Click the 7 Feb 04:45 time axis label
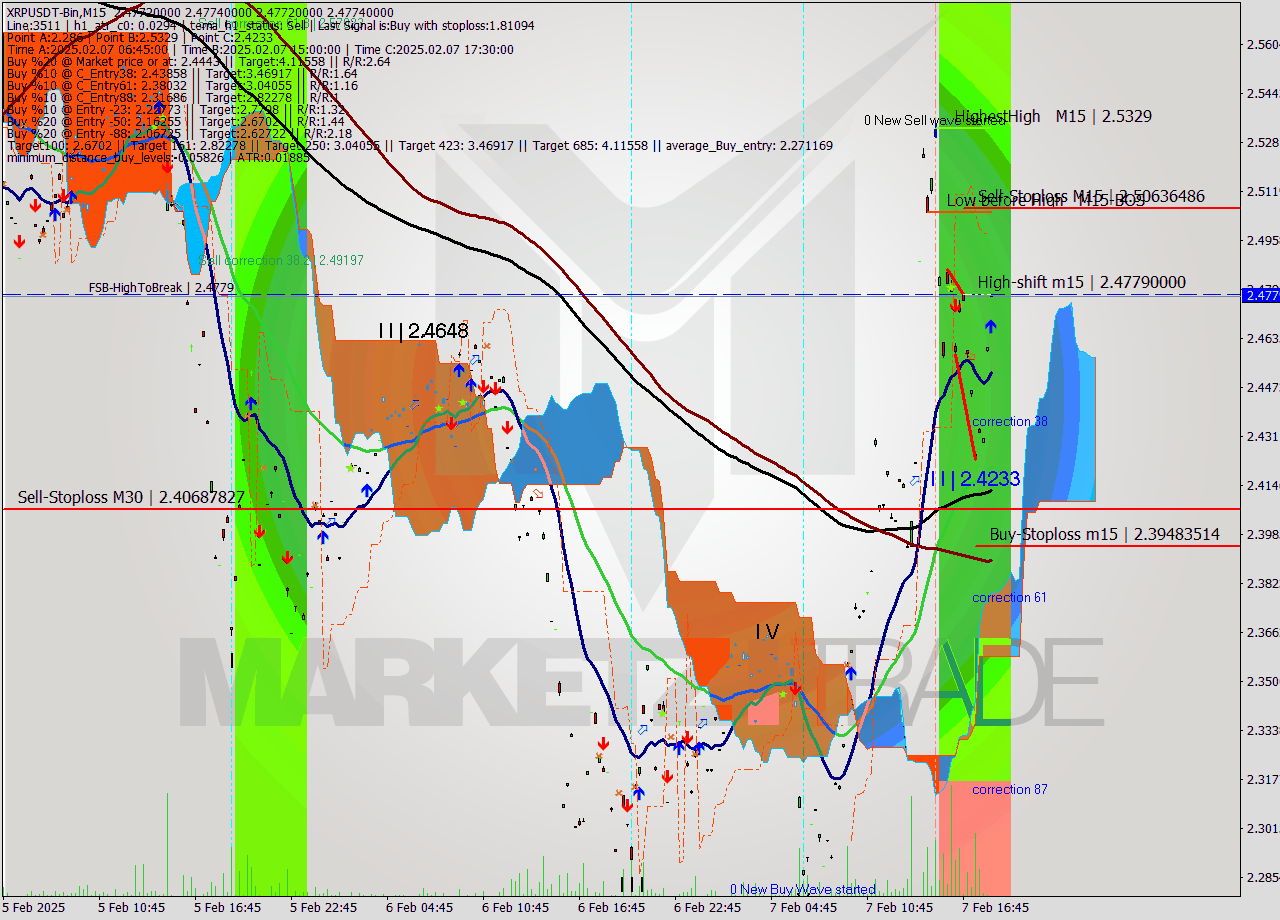 [803, 908]
